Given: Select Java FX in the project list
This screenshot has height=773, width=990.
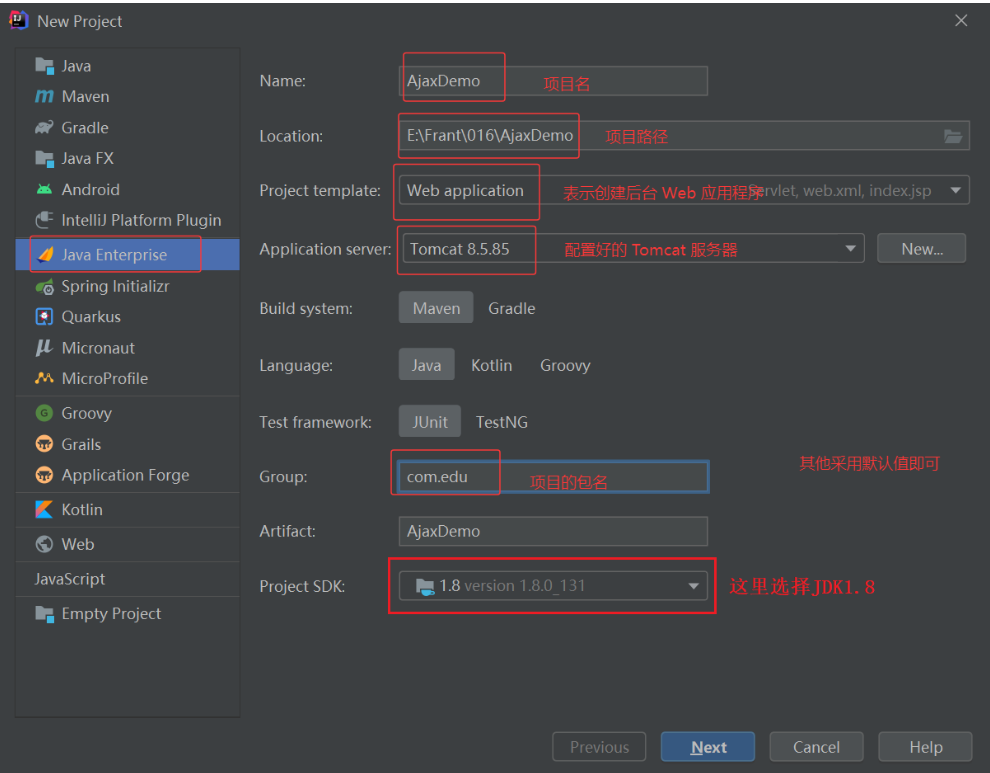Looking at the screenshot, I should [128, 159].
